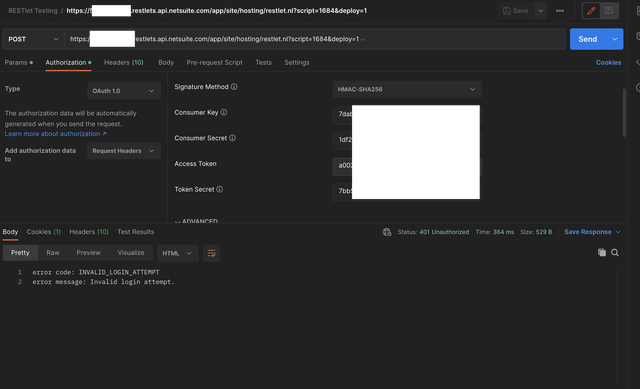Open the HTML format dropdown

[178, 253]
